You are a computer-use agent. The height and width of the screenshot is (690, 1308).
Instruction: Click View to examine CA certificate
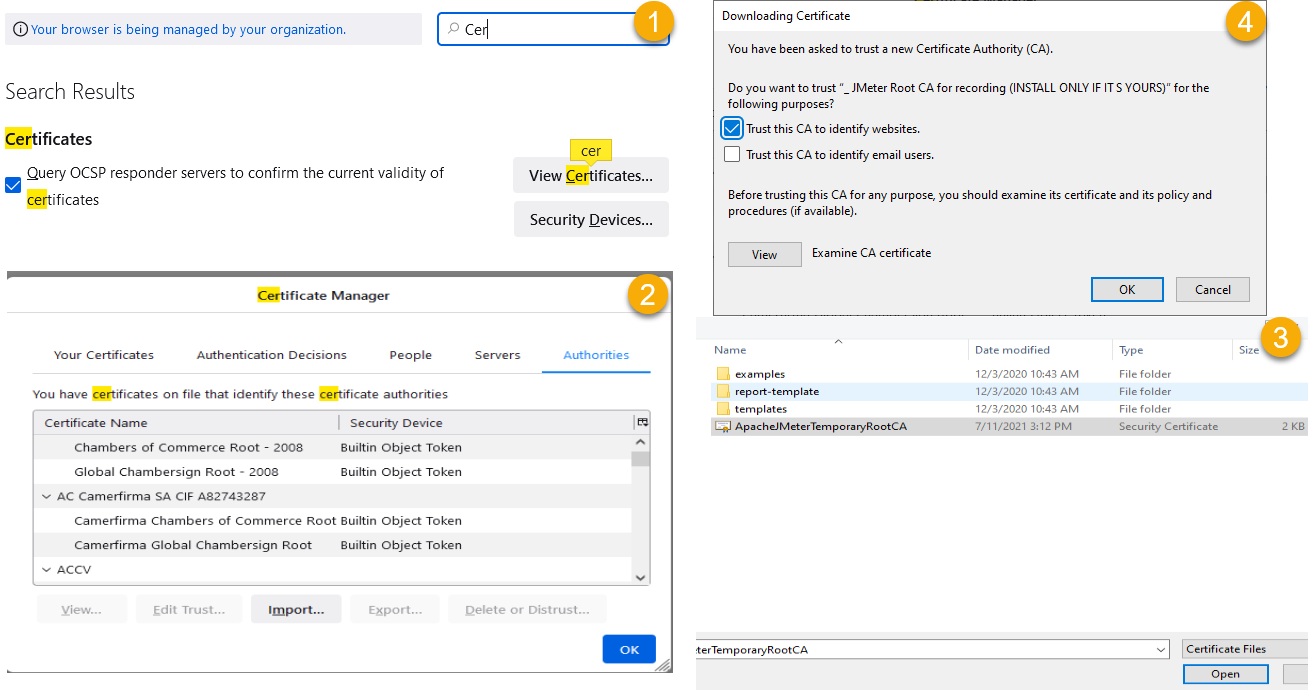pyautogui.click(x=764, y=254)
